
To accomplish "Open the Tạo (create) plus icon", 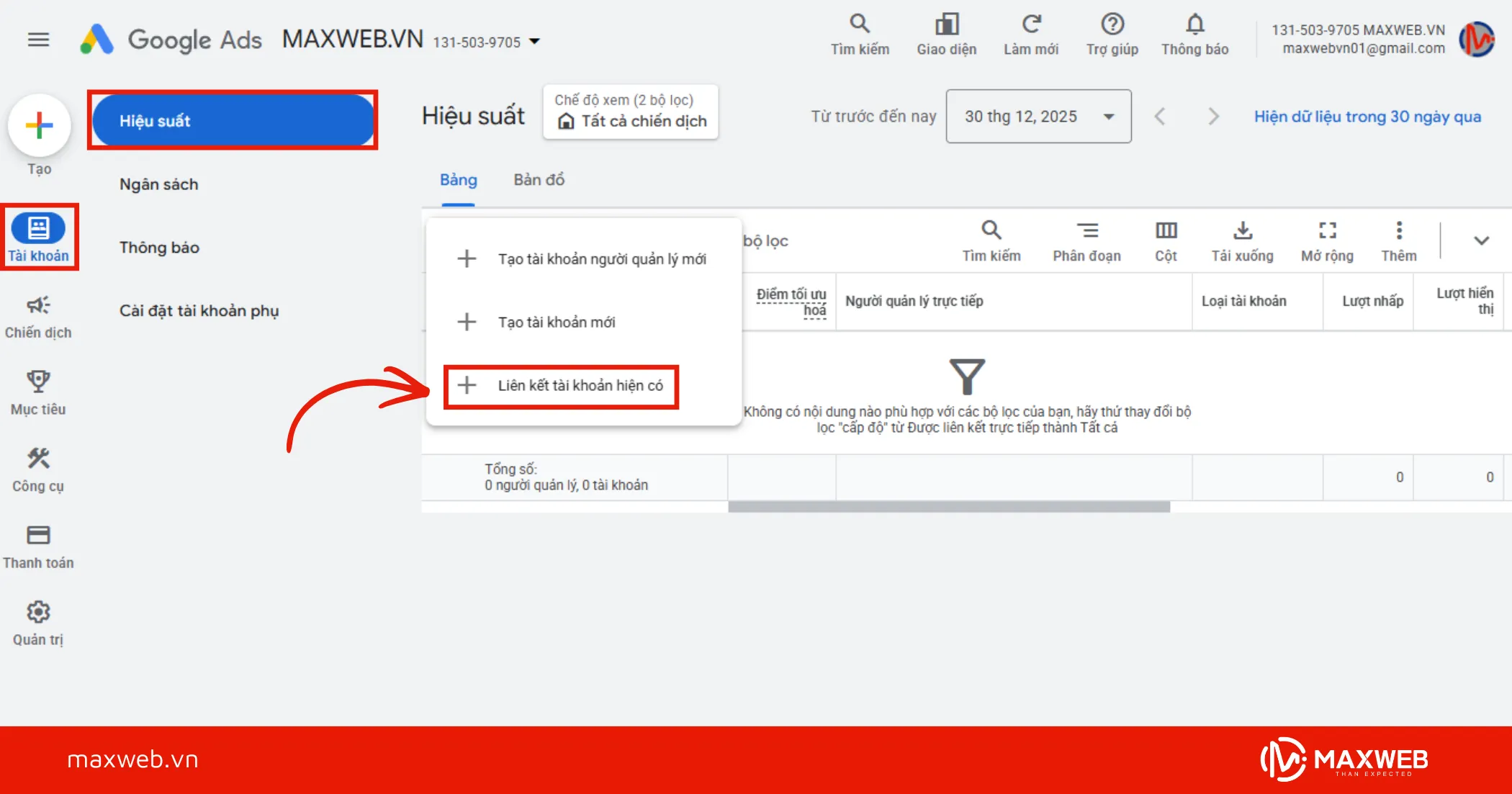I will click(x=40, y=125).
